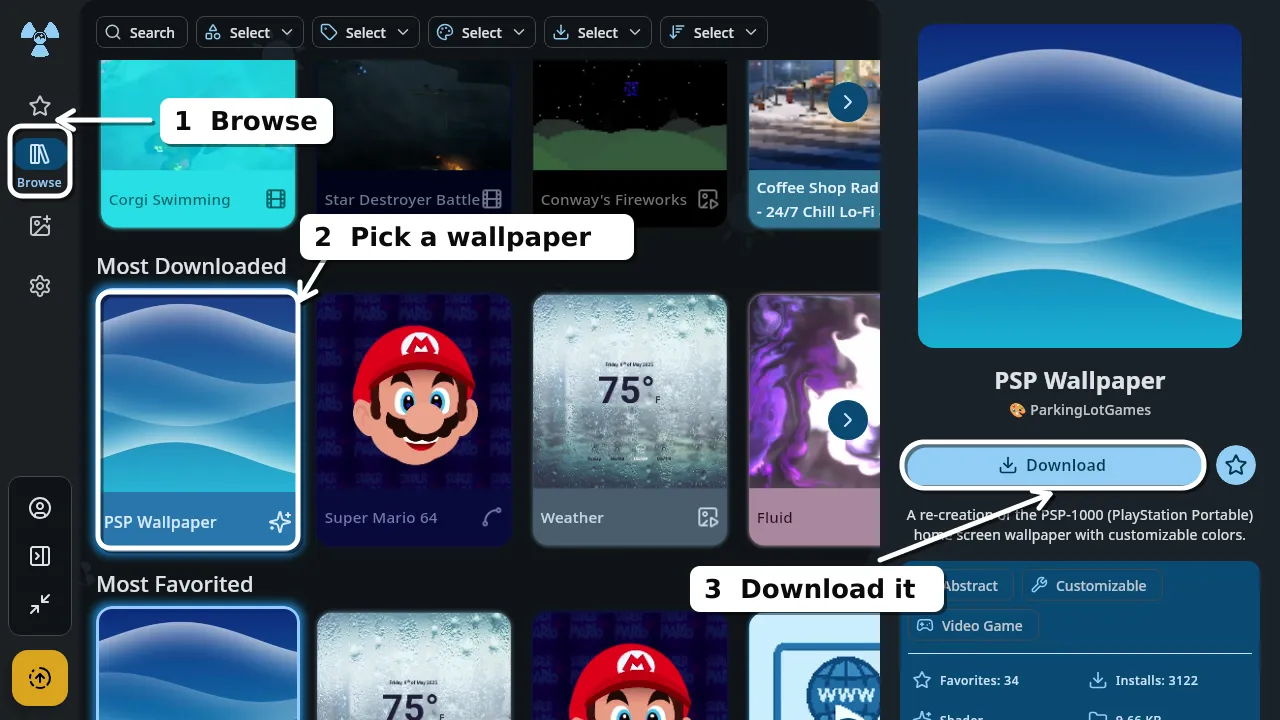1280x720 pixels.
Task: Toggle the side panel layout icon
Action: coord(40,556)
